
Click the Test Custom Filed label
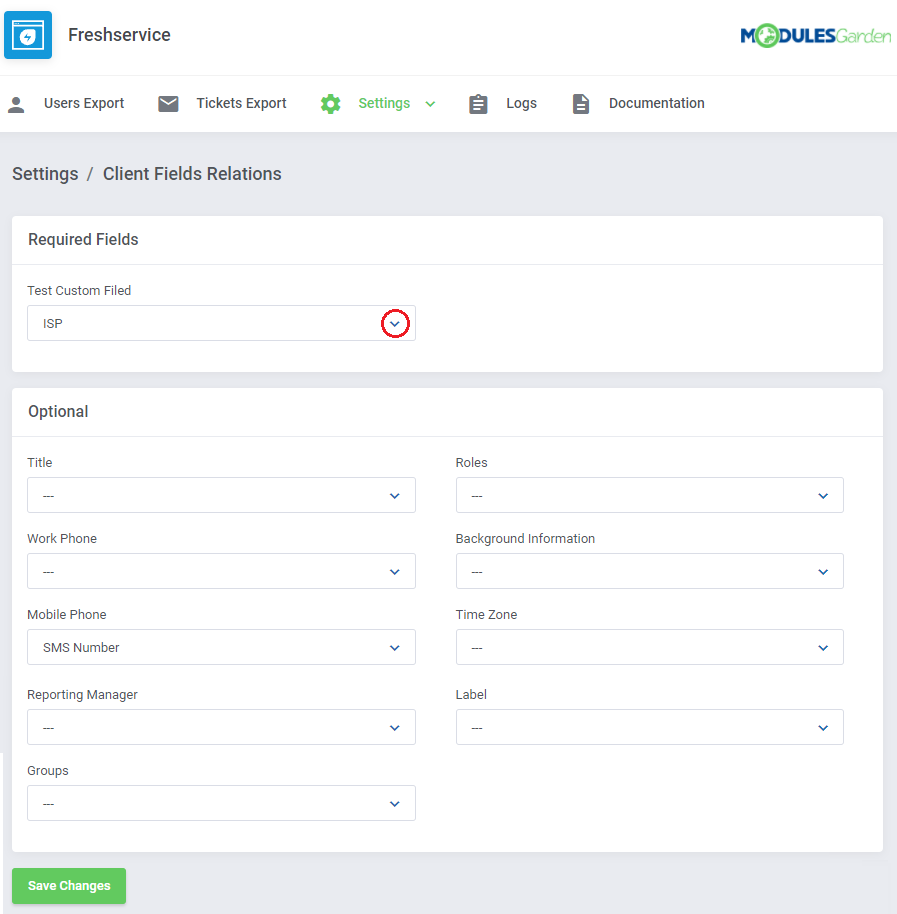click(79, 290)
